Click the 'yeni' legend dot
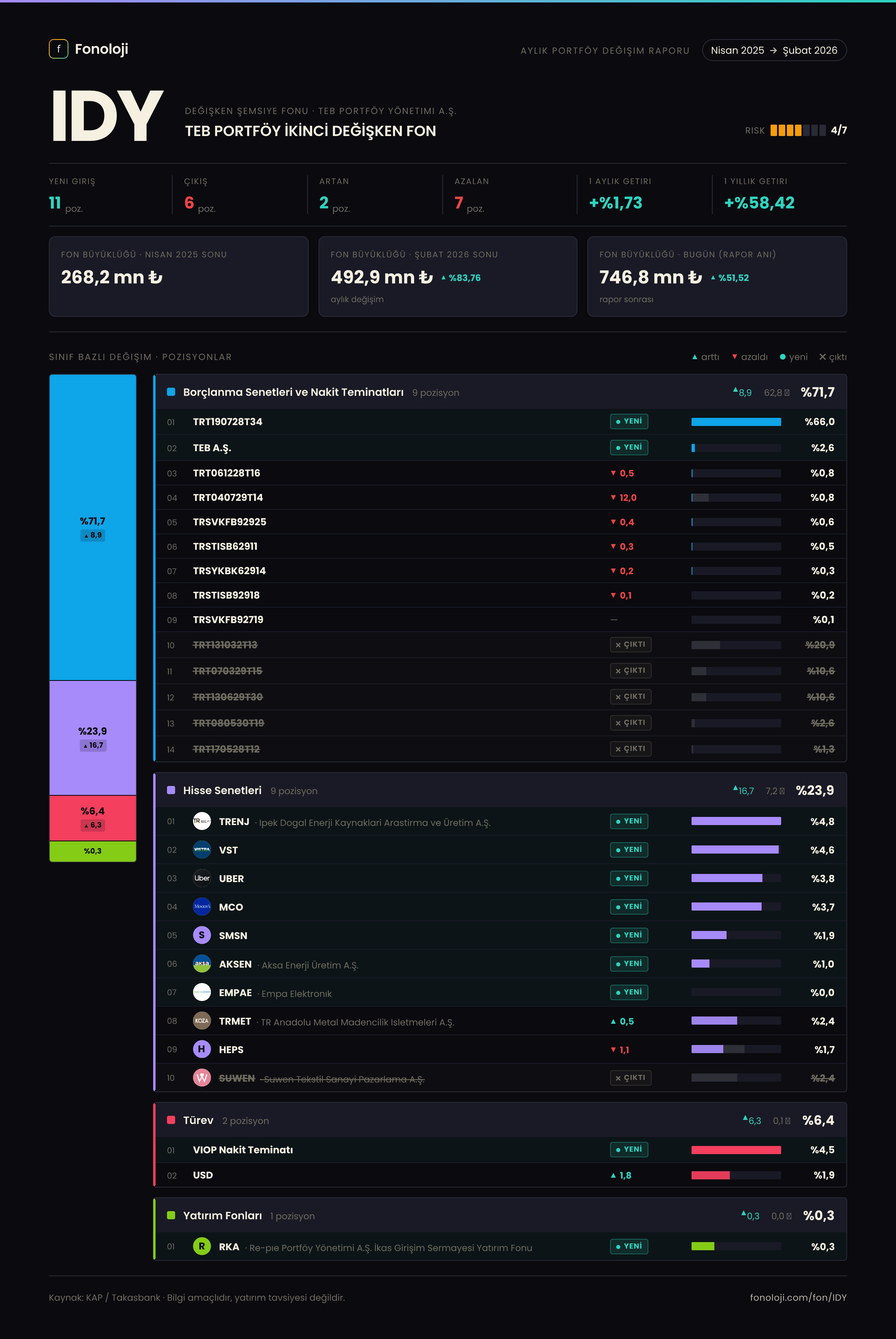The image size is (896, 1339). click(783, 357)
